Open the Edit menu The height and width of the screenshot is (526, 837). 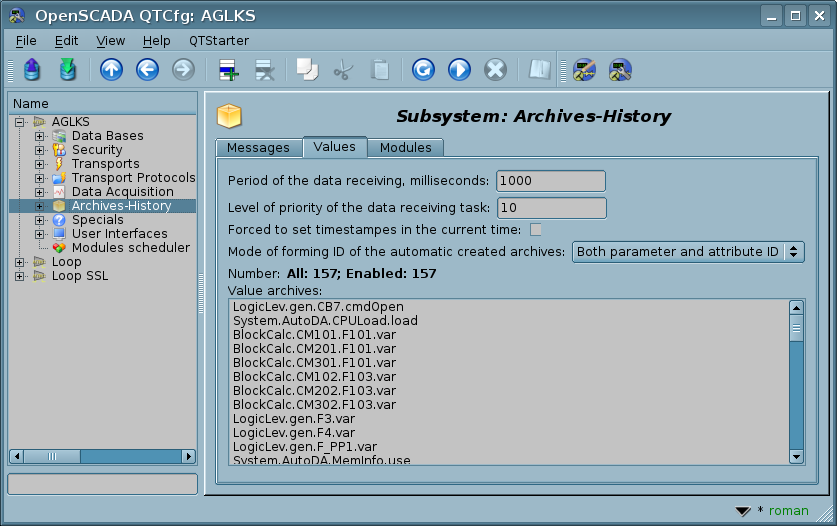[66, 41]
